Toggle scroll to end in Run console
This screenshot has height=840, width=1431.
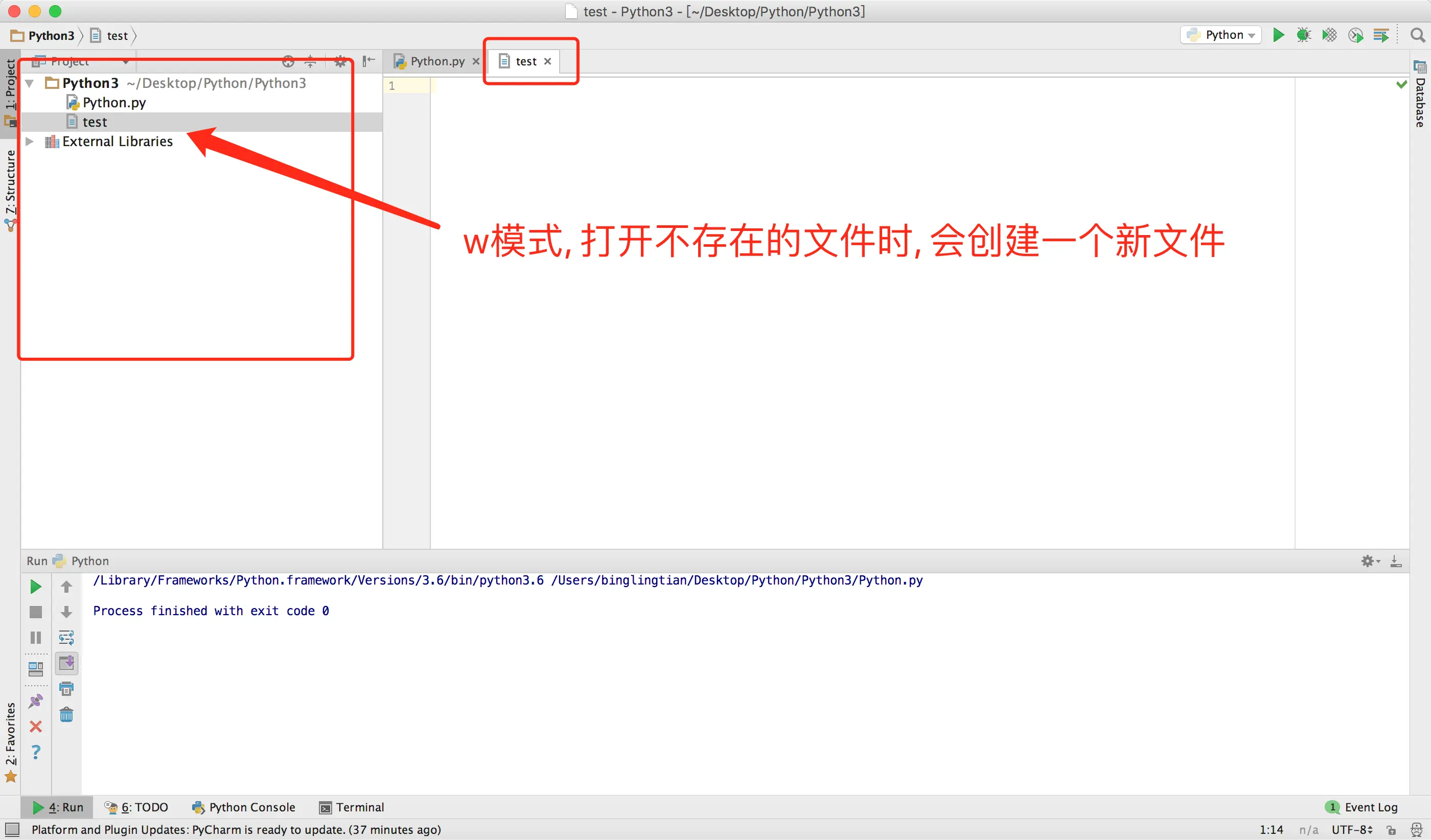[x=66, y=663]
